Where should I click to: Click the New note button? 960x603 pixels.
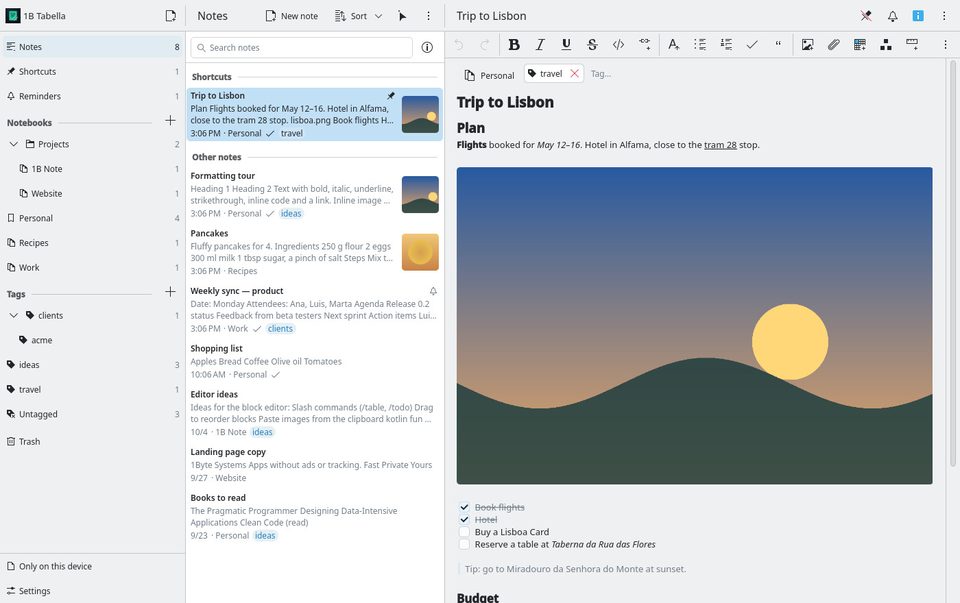coord(291,16)
